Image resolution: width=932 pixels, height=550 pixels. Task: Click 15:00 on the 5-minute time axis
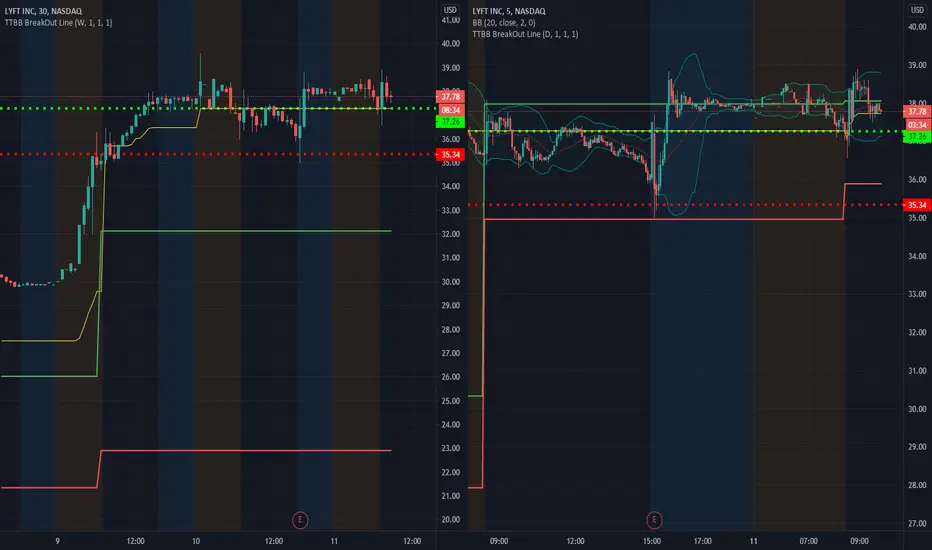click(652, 541)
